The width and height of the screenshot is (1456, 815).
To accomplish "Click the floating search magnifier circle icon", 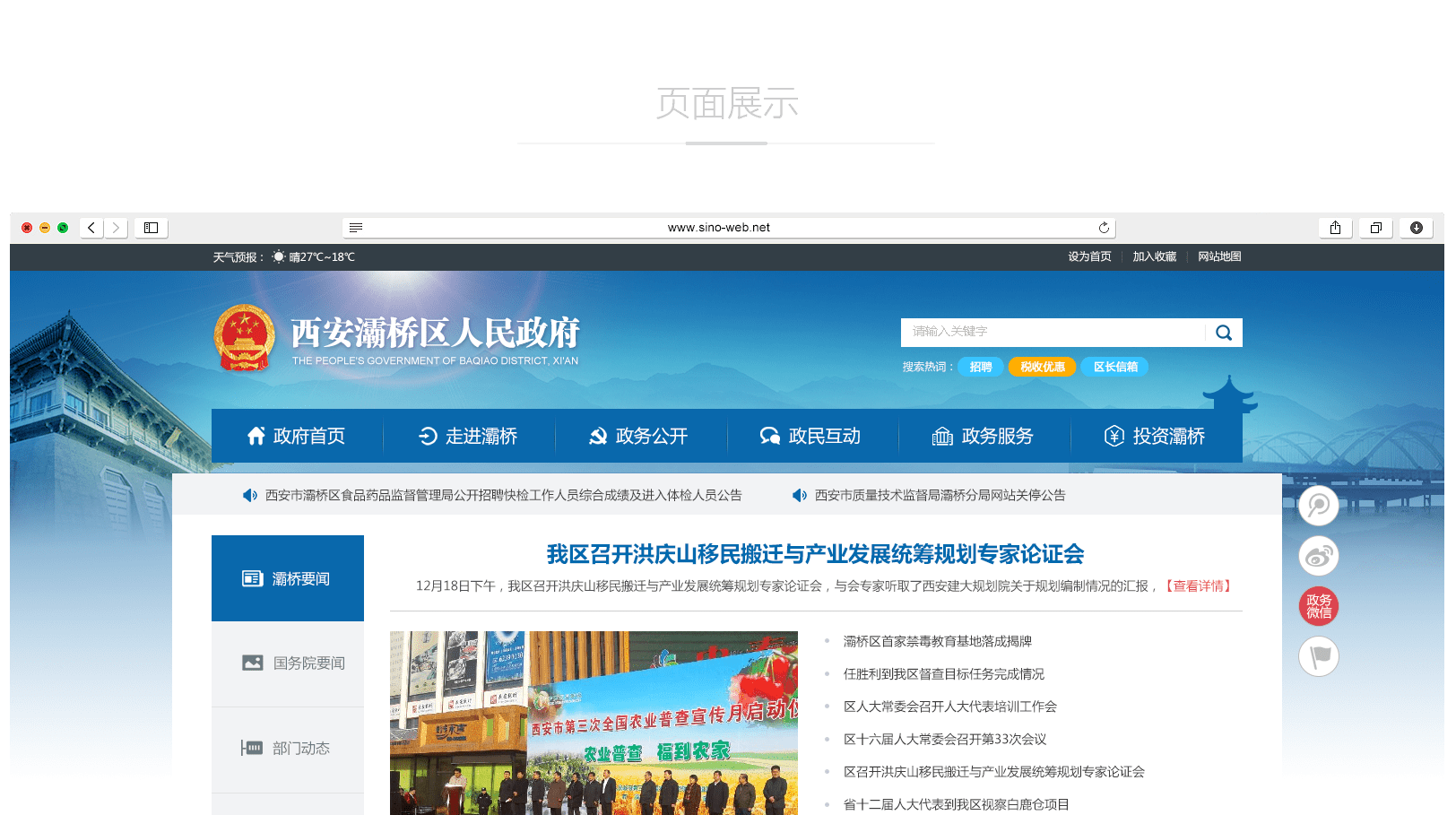I will coord(1319,506).
